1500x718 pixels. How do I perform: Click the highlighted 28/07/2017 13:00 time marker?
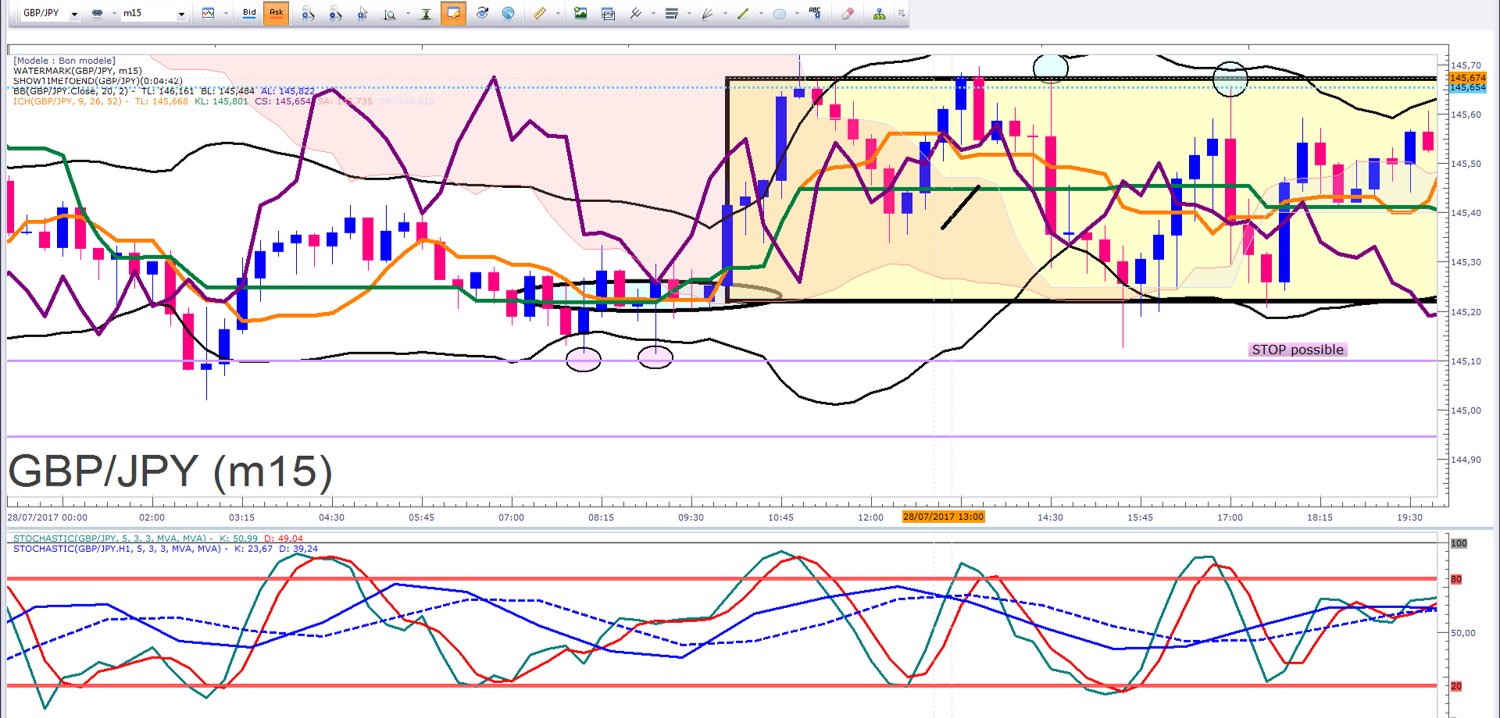pos(944,517)
